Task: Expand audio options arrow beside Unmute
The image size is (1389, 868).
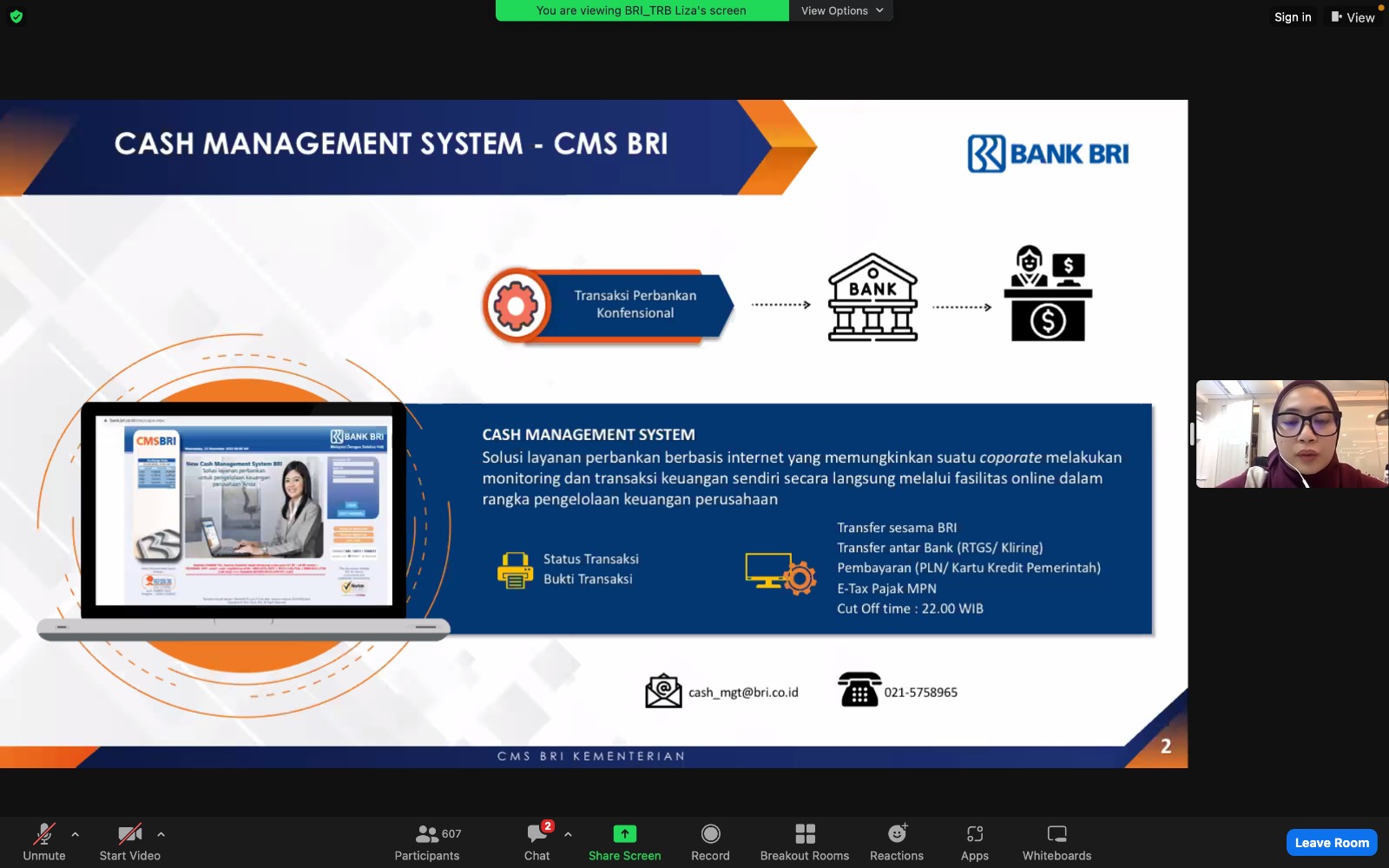Action: pyautogui.click(x=76, y=834)
